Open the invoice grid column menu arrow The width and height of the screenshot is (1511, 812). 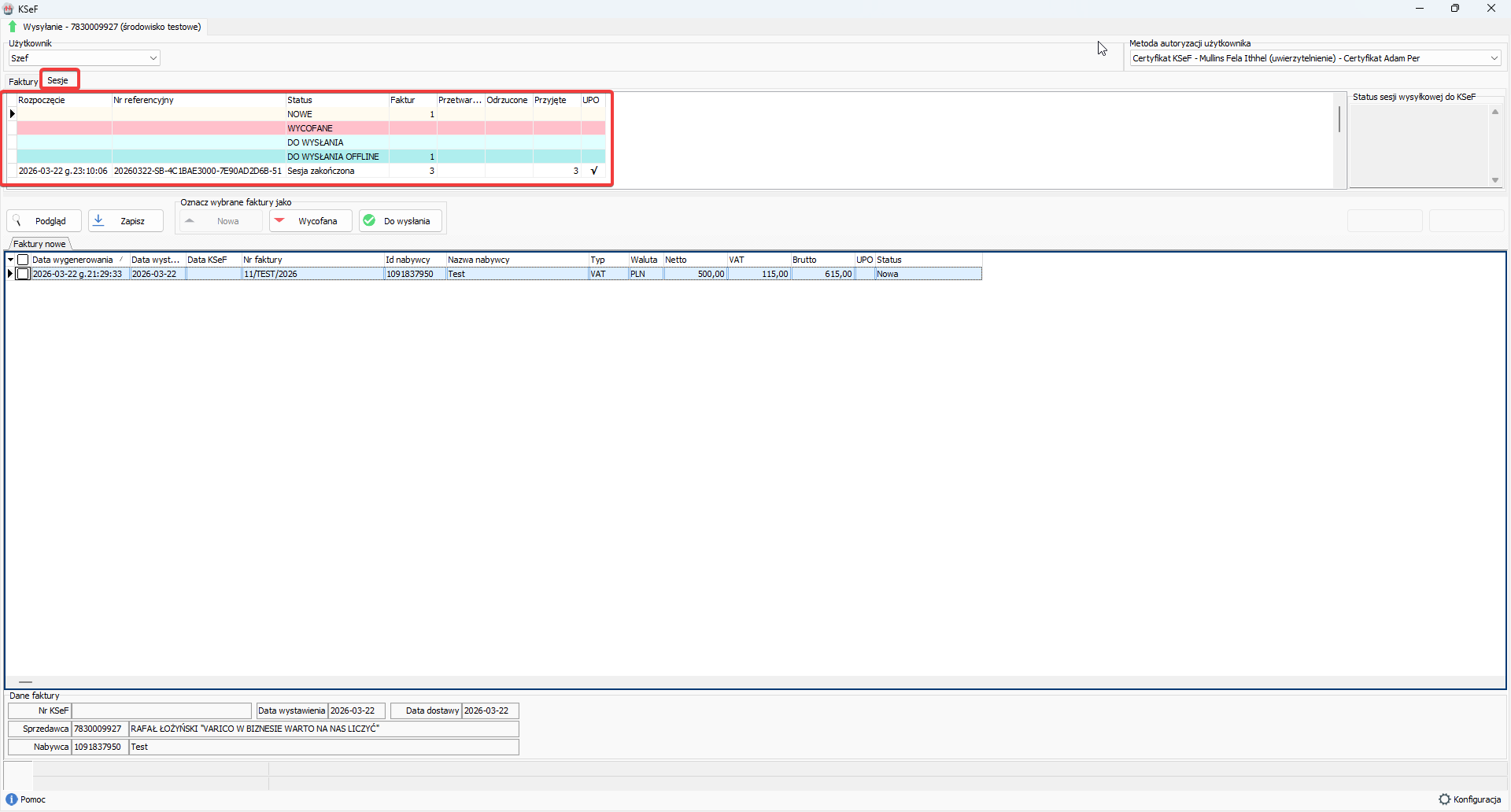10,260
